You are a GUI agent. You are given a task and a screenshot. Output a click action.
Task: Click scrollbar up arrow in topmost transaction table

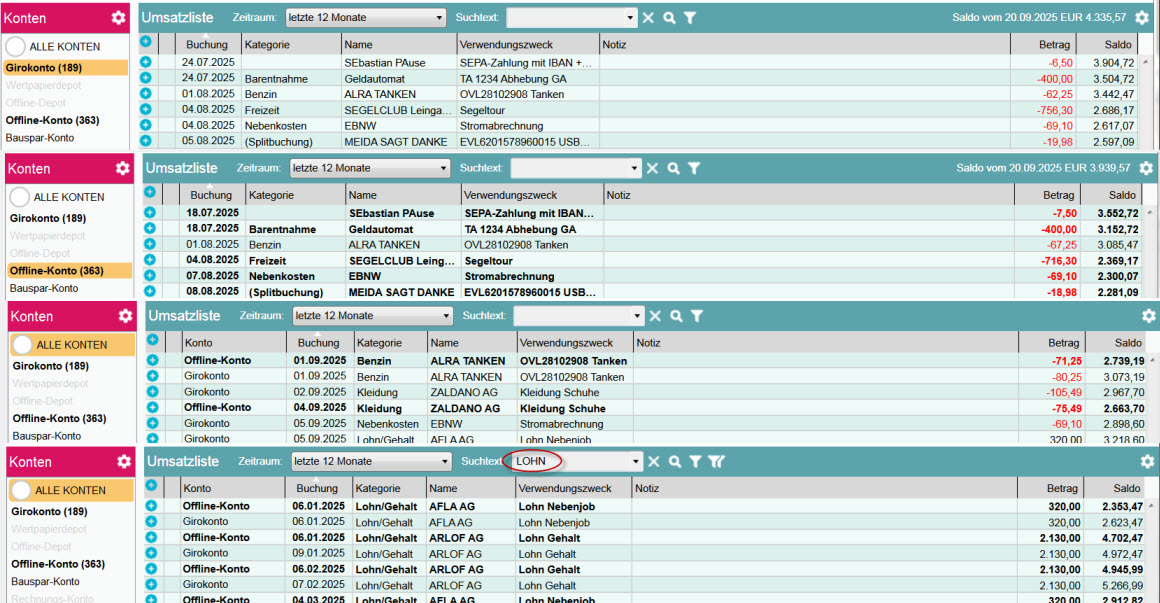1144,63
